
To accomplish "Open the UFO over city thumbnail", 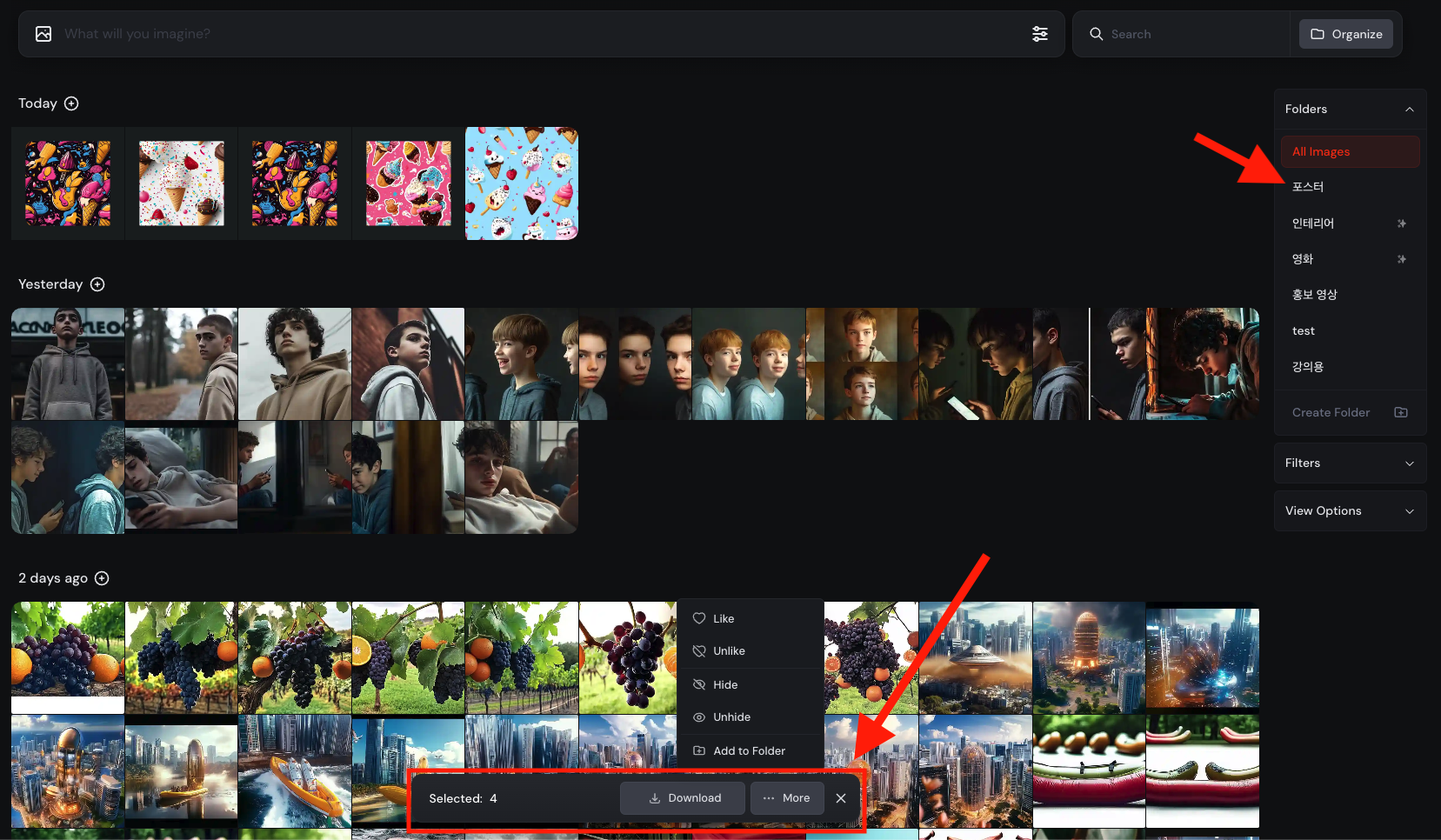I will 976,657.
